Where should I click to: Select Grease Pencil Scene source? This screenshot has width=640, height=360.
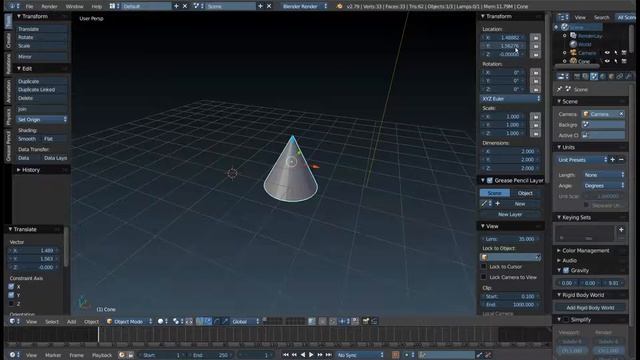[495, 193]
